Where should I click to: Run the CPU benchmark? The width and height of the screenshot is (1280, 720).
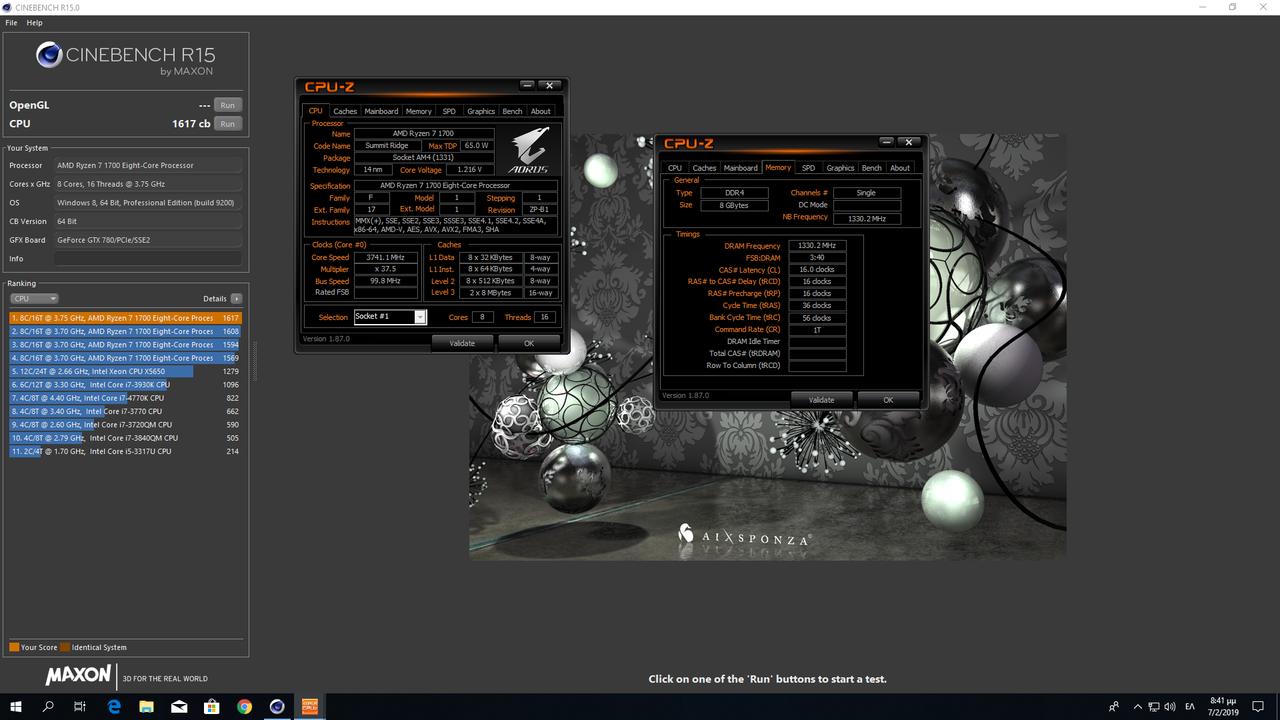point(228,124)
